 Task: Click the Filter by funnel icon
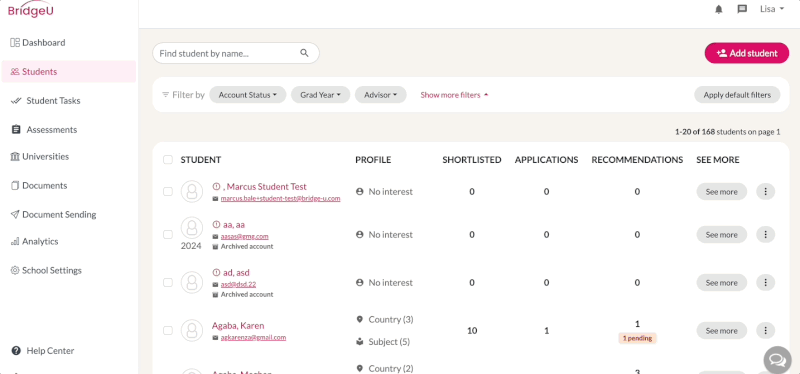click(x=165, y=95)
